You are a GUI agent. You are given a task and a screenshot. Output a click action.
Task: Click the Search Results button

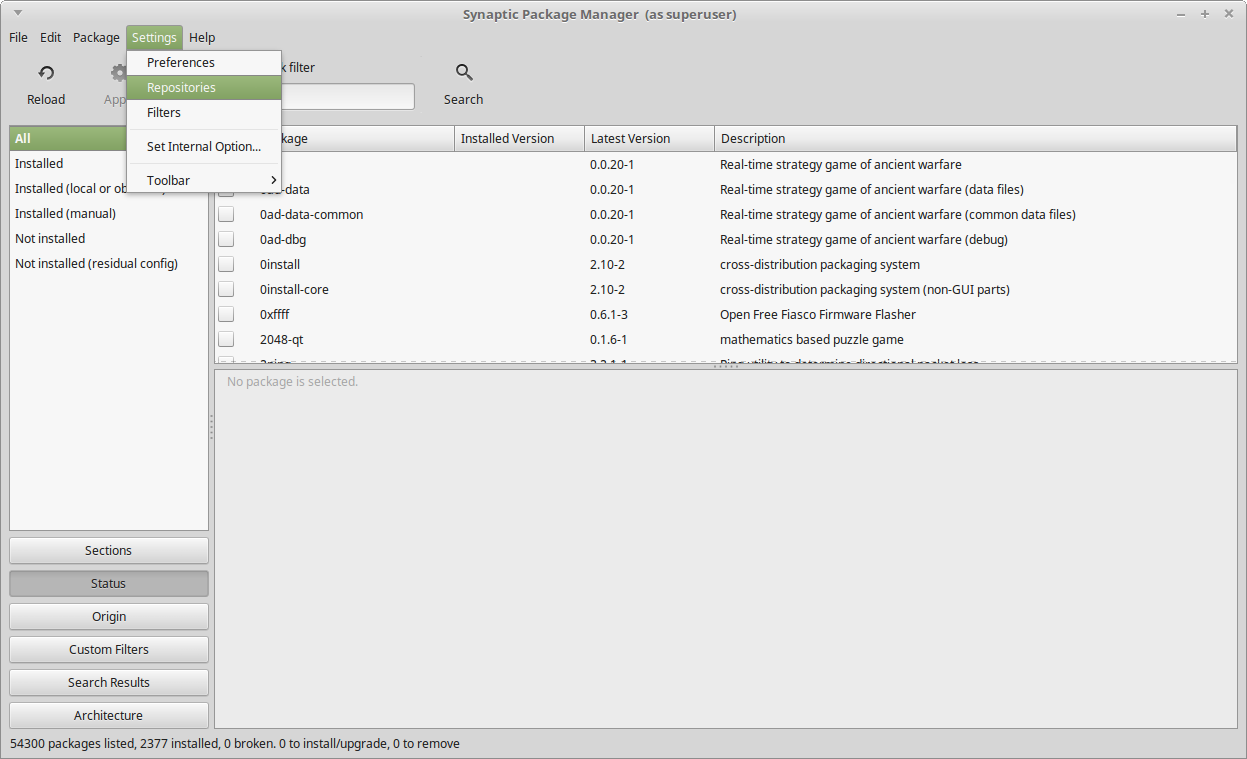tap(109, 682)
